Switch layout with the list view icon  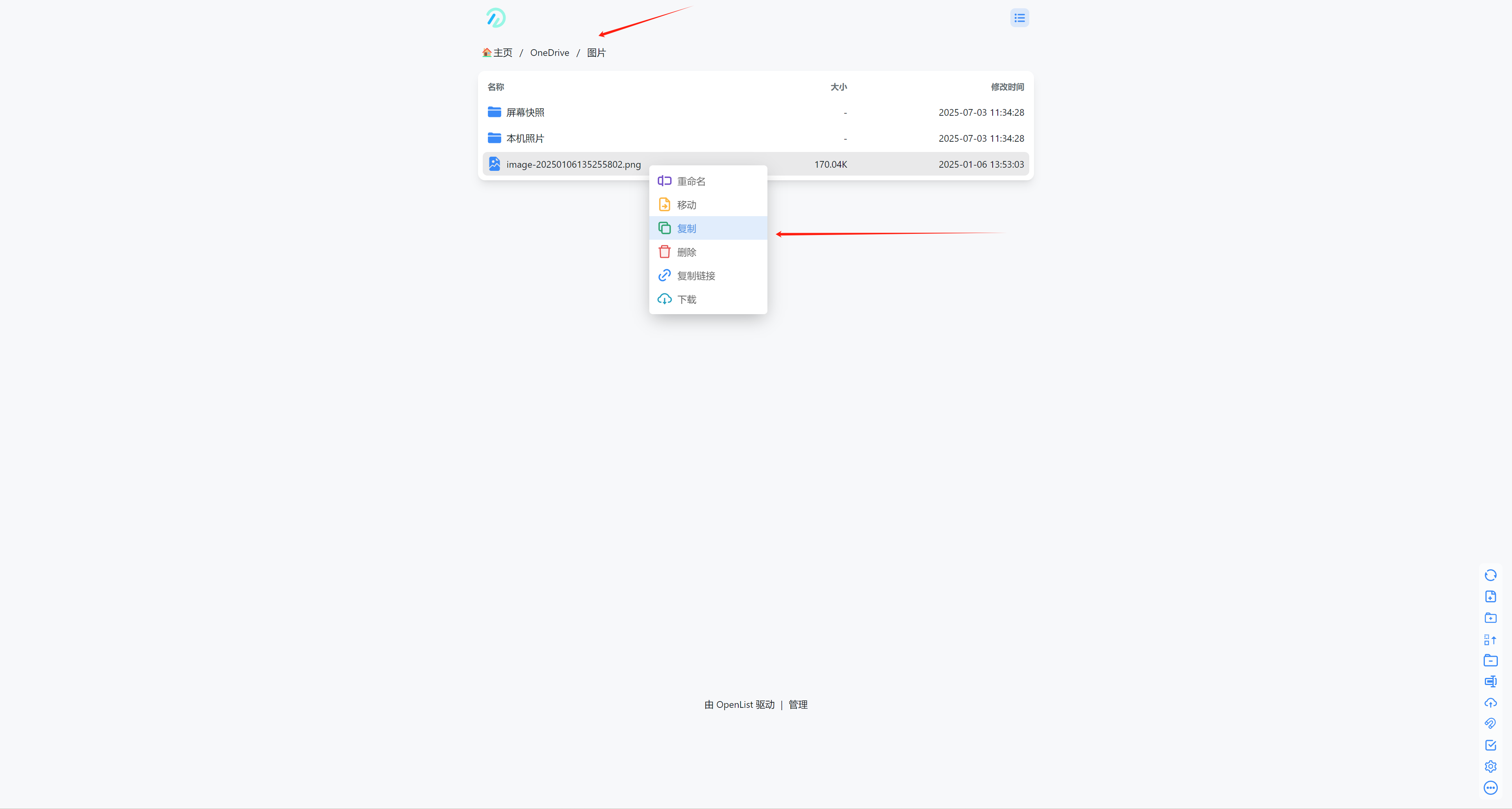[x=1019, y=18]
